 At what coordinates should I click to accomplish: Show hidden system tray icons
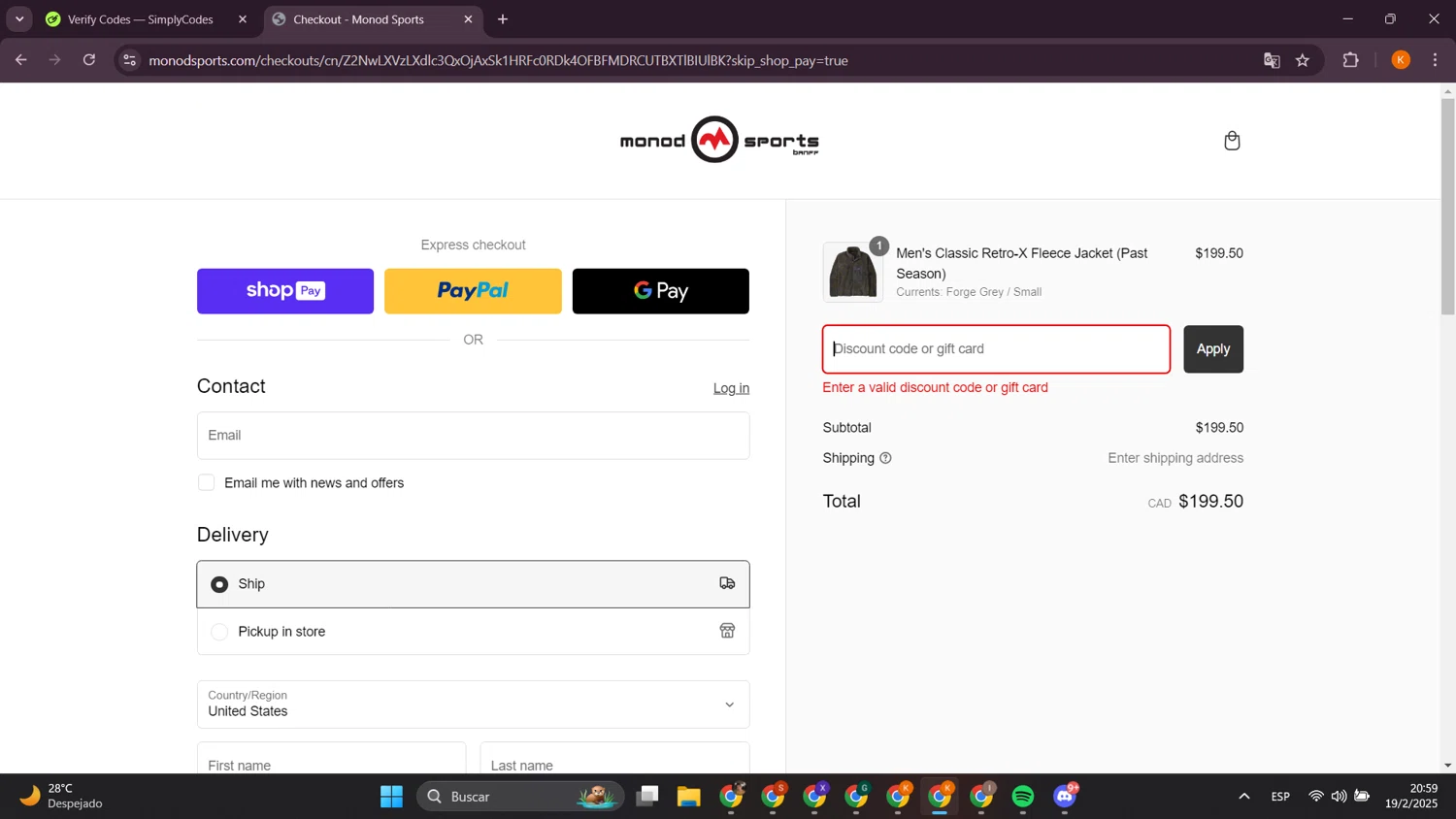pyautogui.click(x=1243, y=797)
